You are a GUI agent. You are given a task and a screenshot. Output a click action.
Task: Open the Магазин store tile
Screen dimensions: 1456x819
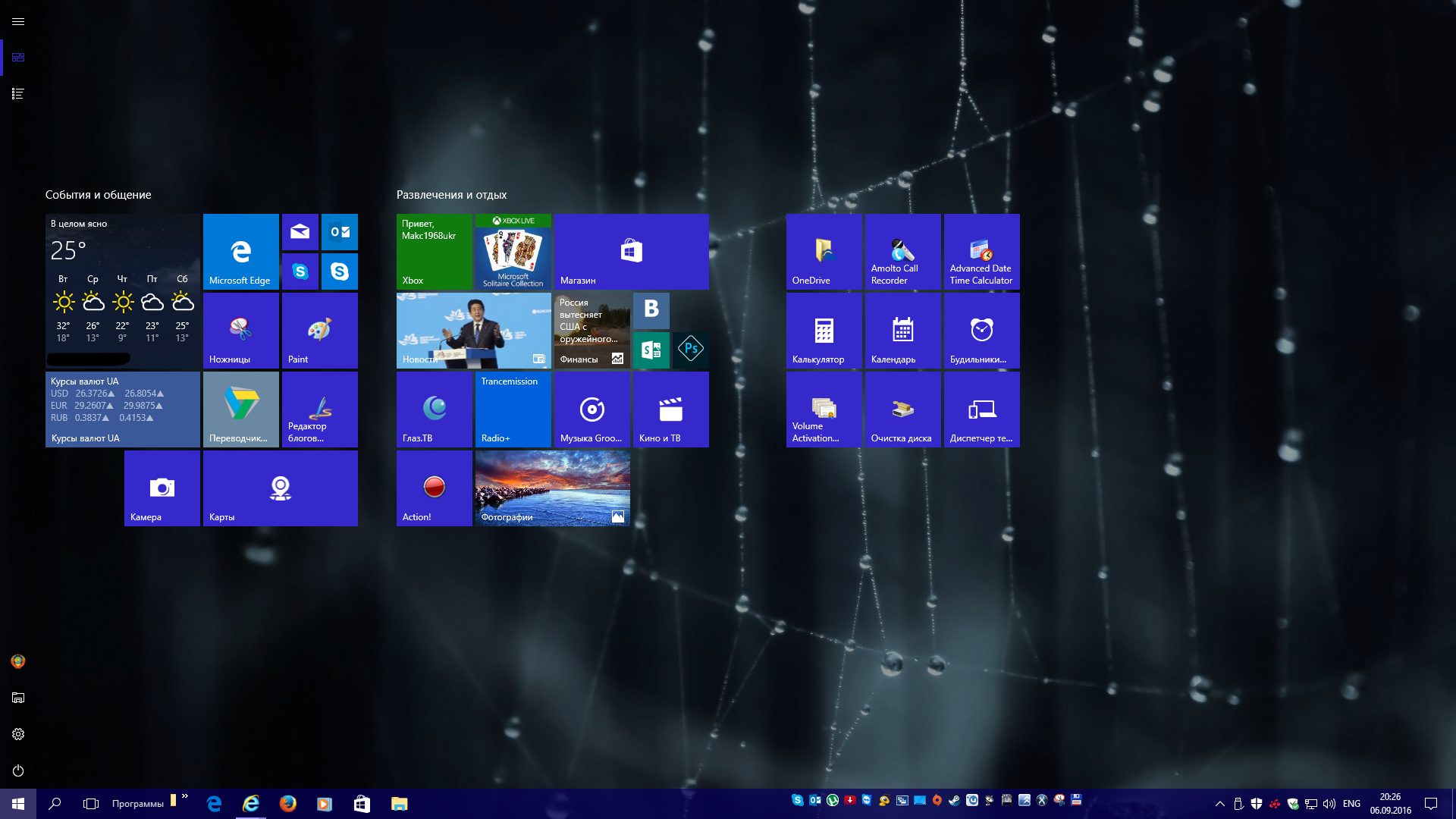[631, 252]
